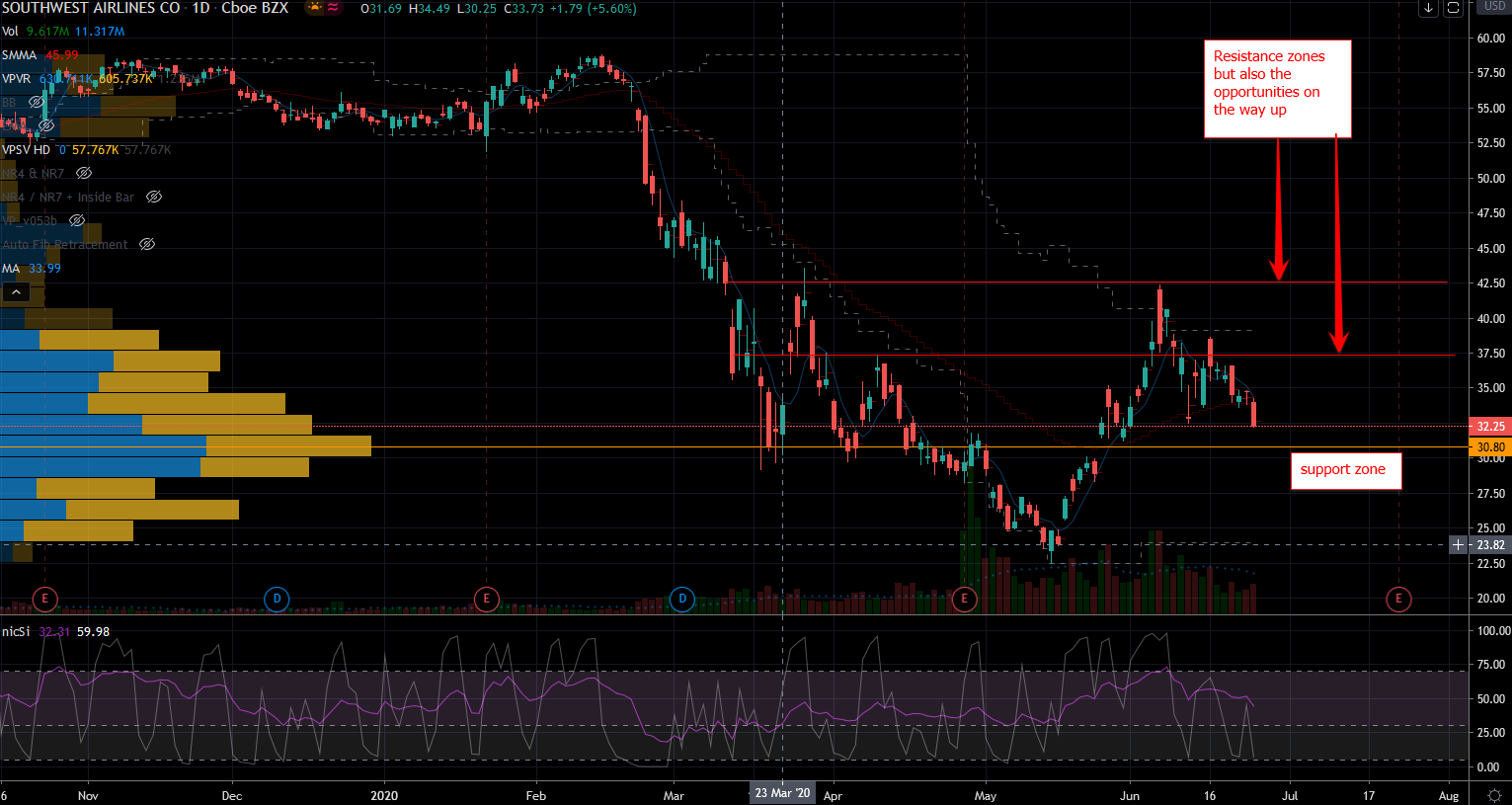Open the USD currency selector
The width and height of the screenshot is (1512, 805).
pyautogui.click(x=1494, y=7)
